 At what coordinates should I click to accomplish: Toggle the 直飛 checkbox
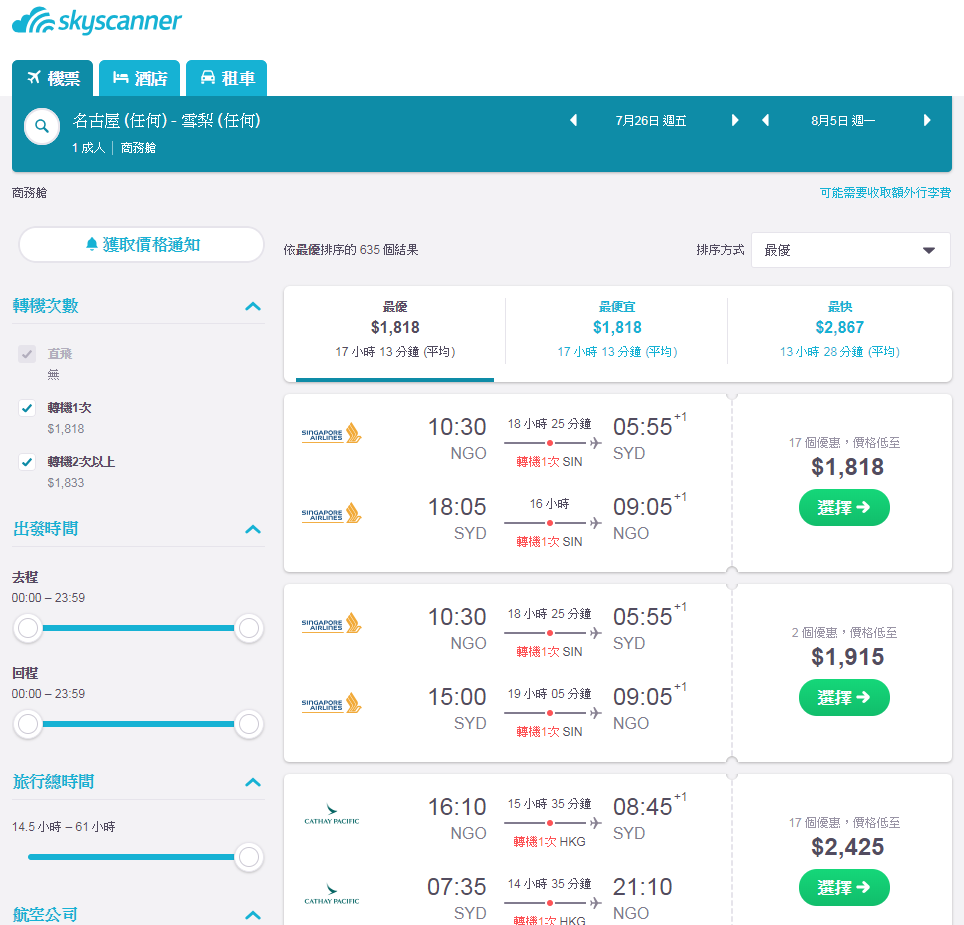tap(27, 354)
